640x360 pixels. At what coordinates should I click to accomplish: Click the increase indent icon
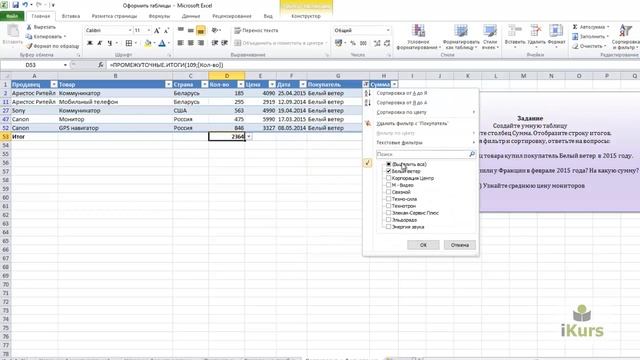(224, 43)
